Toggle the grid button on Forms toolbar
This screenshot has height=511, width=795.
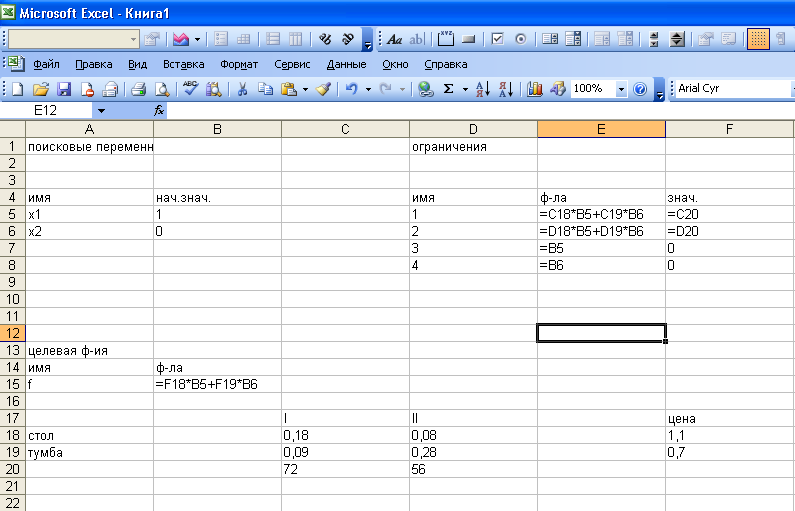[758, 39]
